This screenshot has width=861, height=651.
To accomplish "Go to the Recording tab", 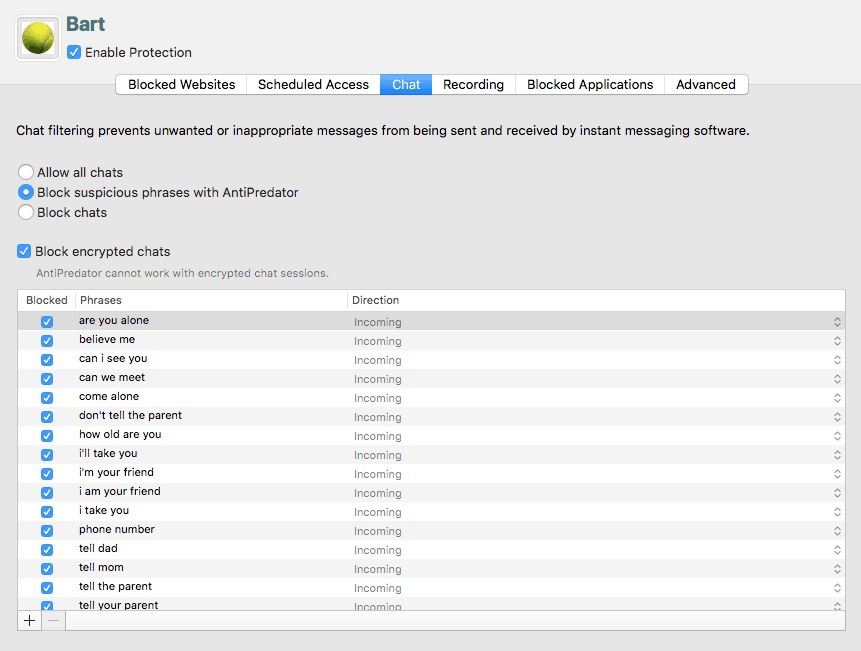I will [473, 85].
